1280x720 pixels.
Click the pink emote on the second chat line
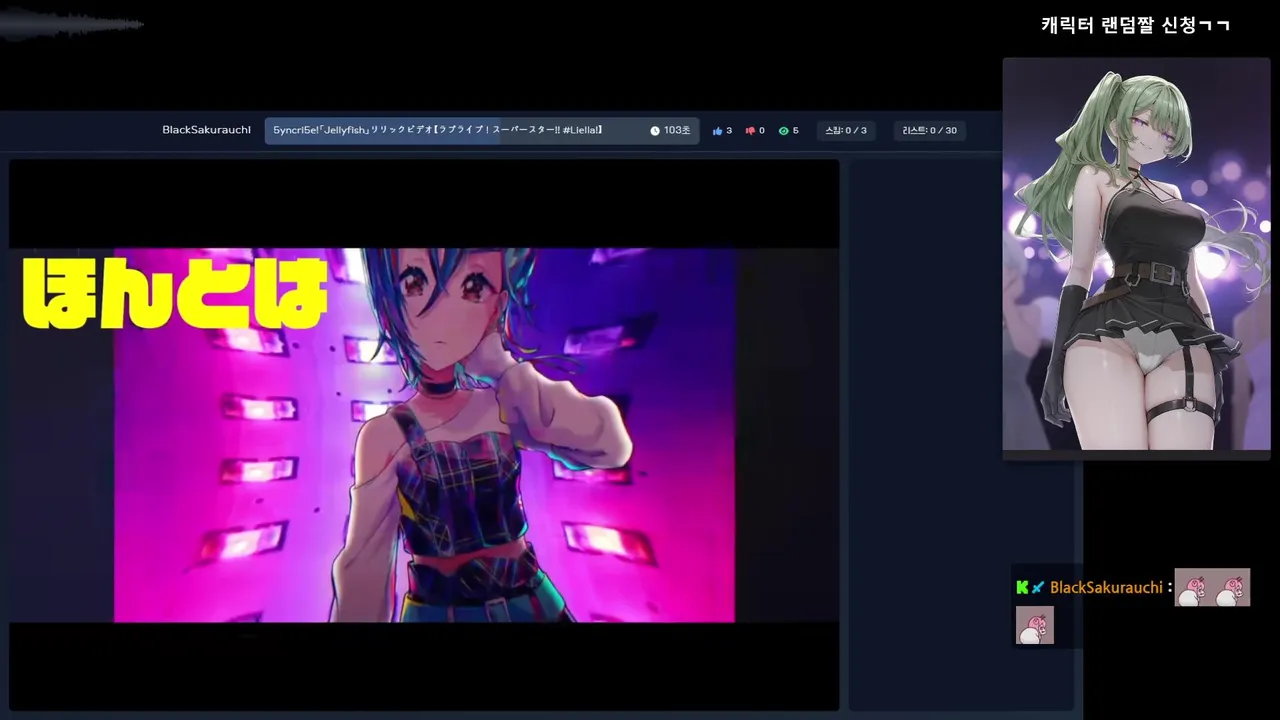(x=1035, y=625)
